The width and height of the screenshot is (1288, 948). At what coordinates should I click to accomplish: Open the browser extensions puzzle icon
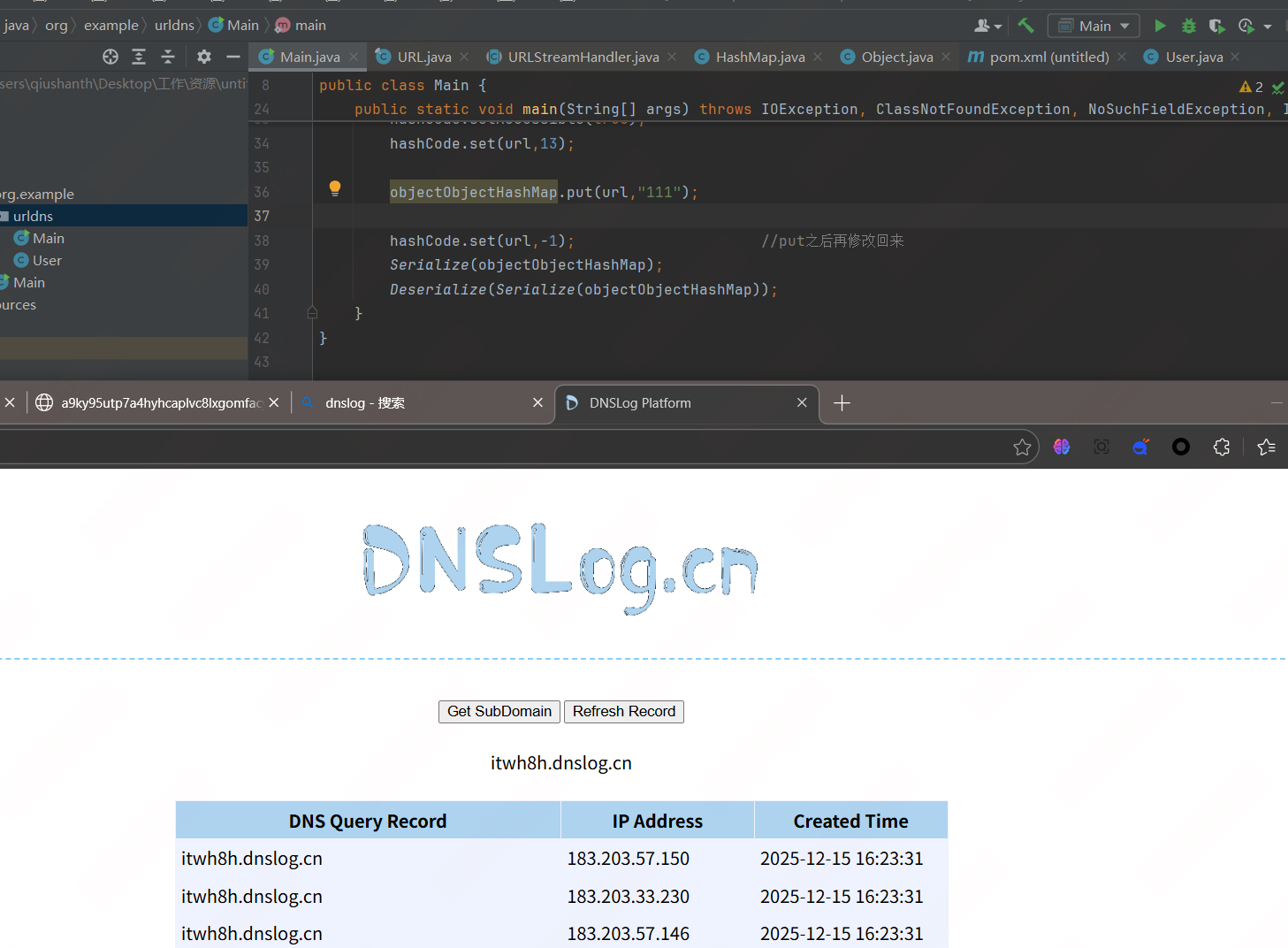tap(1222, 447)
